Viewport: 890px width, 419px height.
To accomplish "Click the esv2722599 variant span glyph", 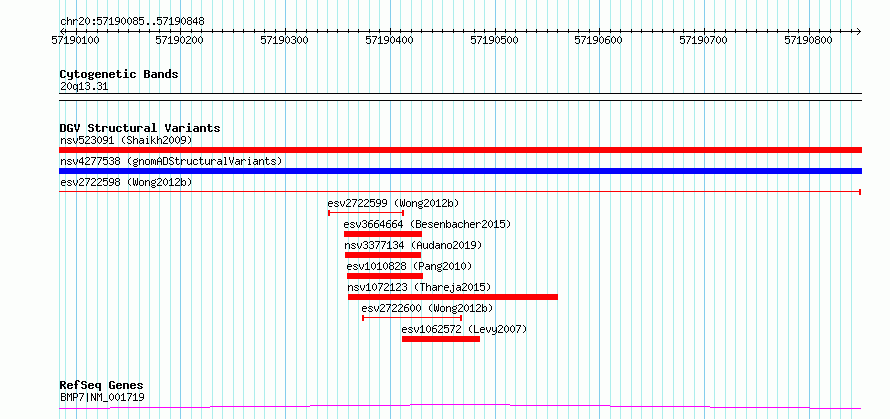I will pyautogui.click(x=366, y=213).
